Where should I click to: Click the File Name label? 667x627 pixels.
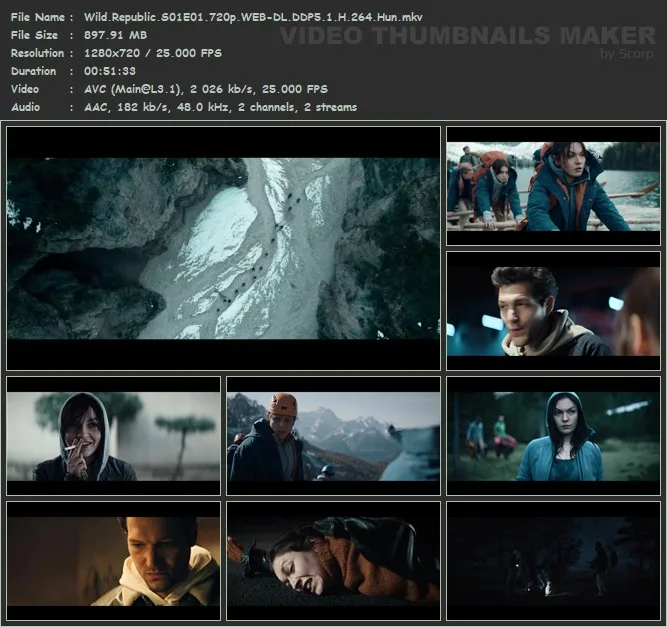pos(37,17)
